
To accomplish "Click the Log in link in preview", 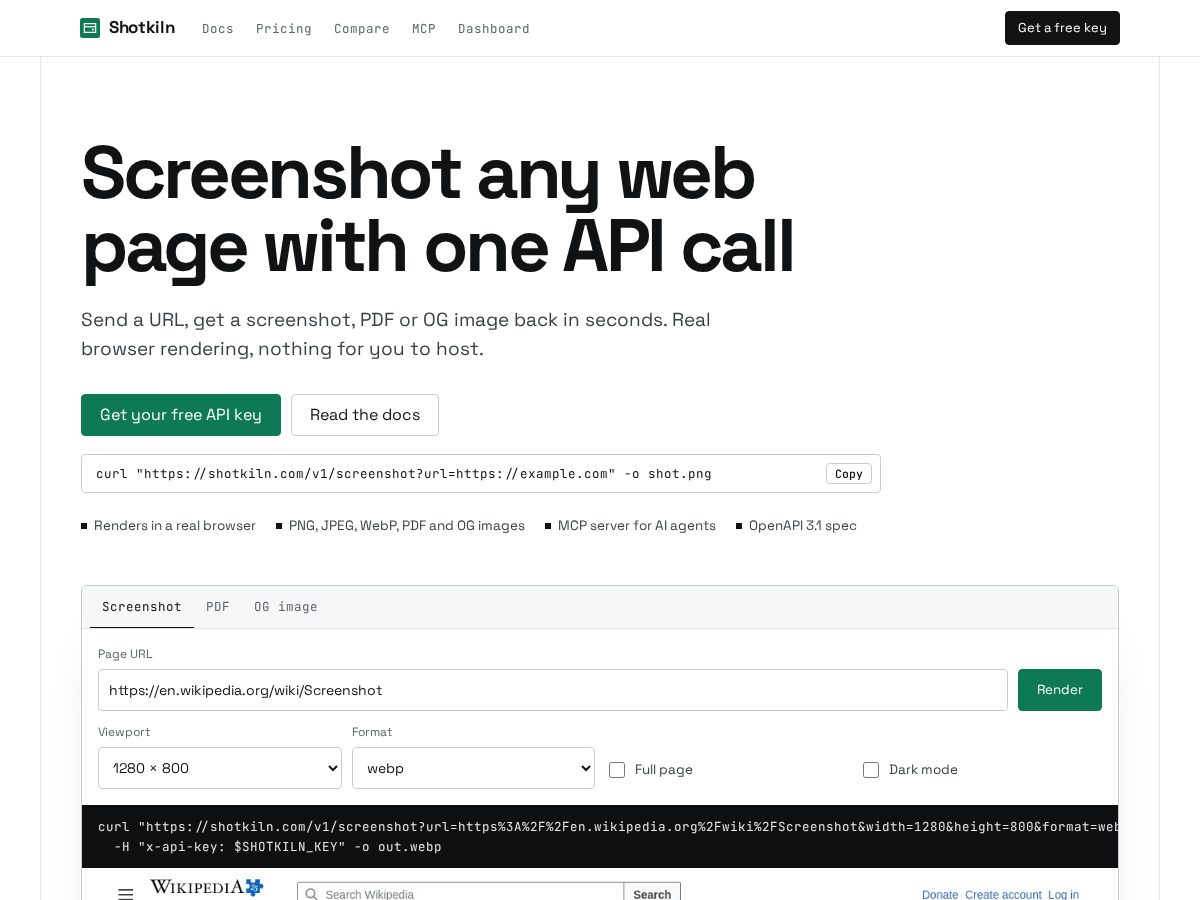I will 1063,894.
